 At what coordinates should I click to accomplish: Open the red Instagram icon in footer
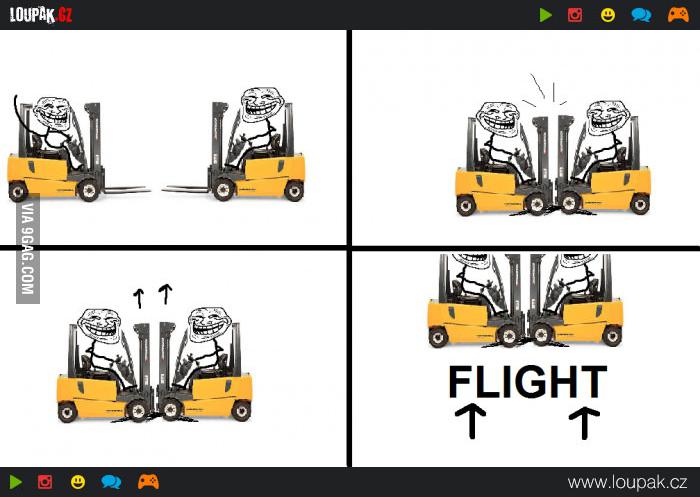pos(45,482)
